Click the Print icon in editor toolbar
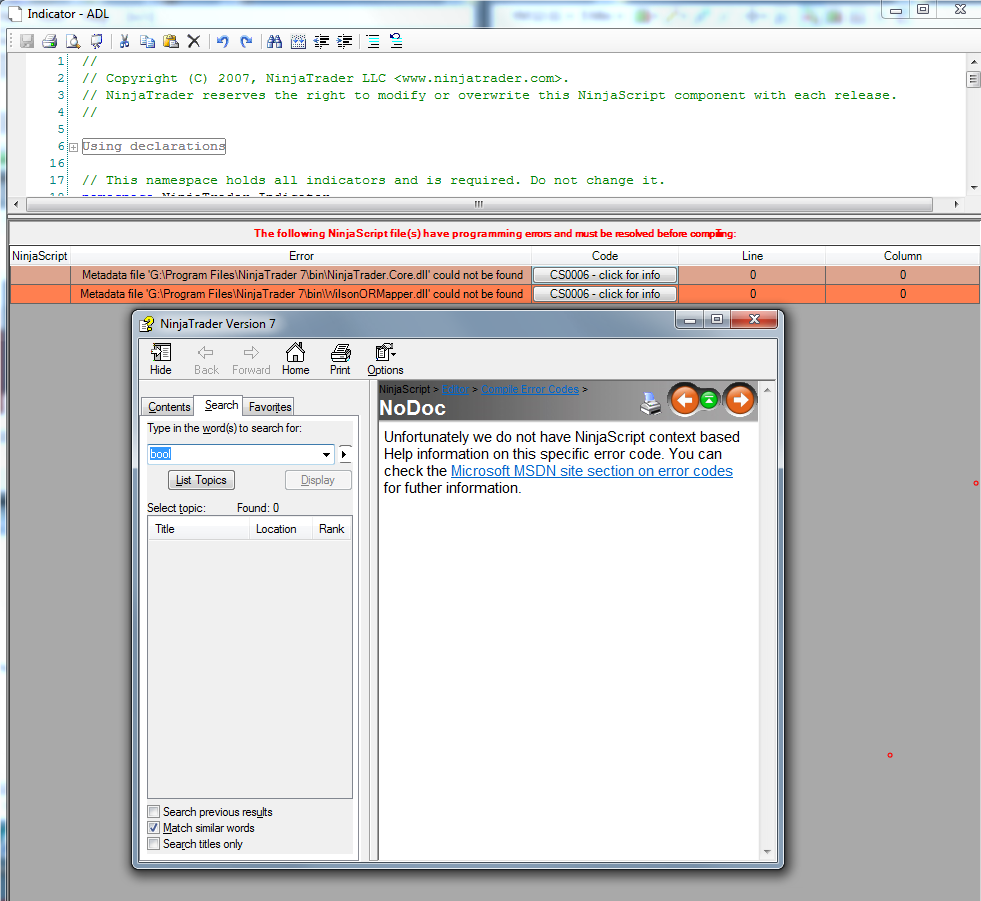 coord(49,41)
